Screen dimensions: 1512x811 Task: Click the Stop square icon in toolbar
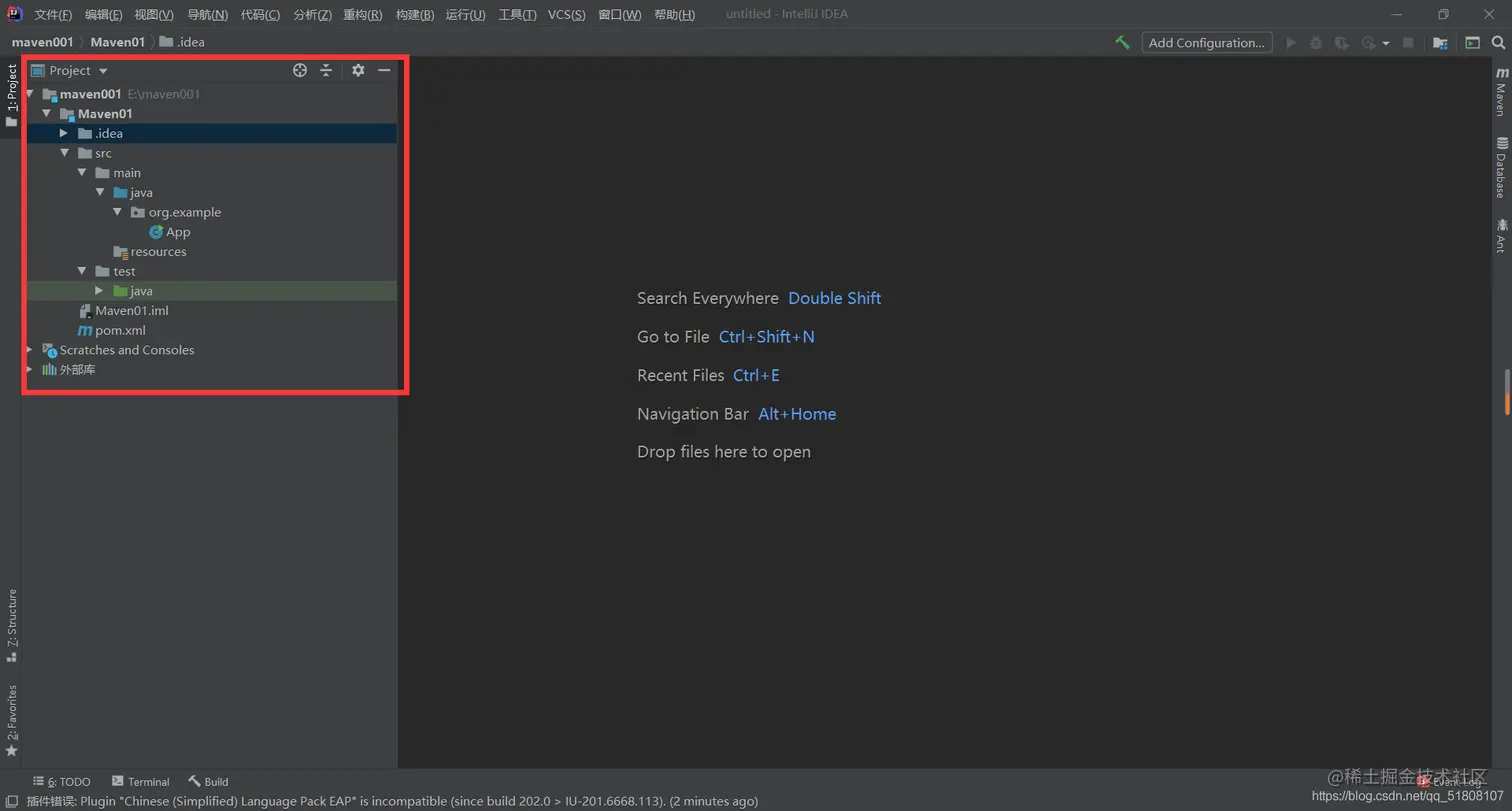pyautogui.click(x=1408, y=43)
